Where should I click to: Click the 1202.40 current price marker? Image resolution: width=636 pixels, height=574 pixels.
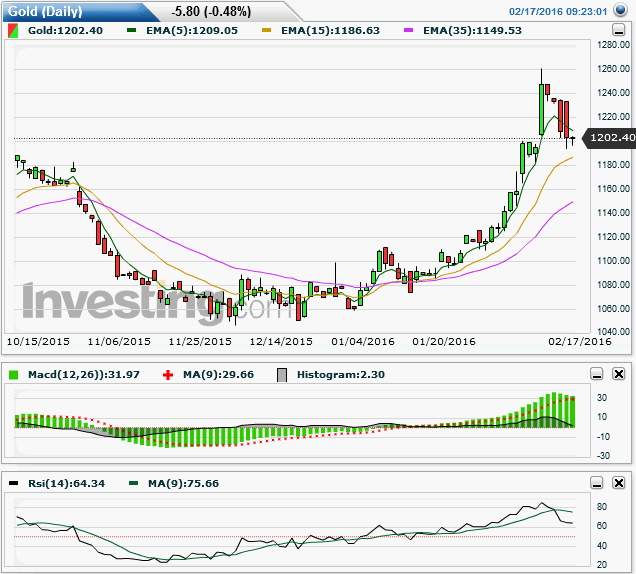(610, 138)
